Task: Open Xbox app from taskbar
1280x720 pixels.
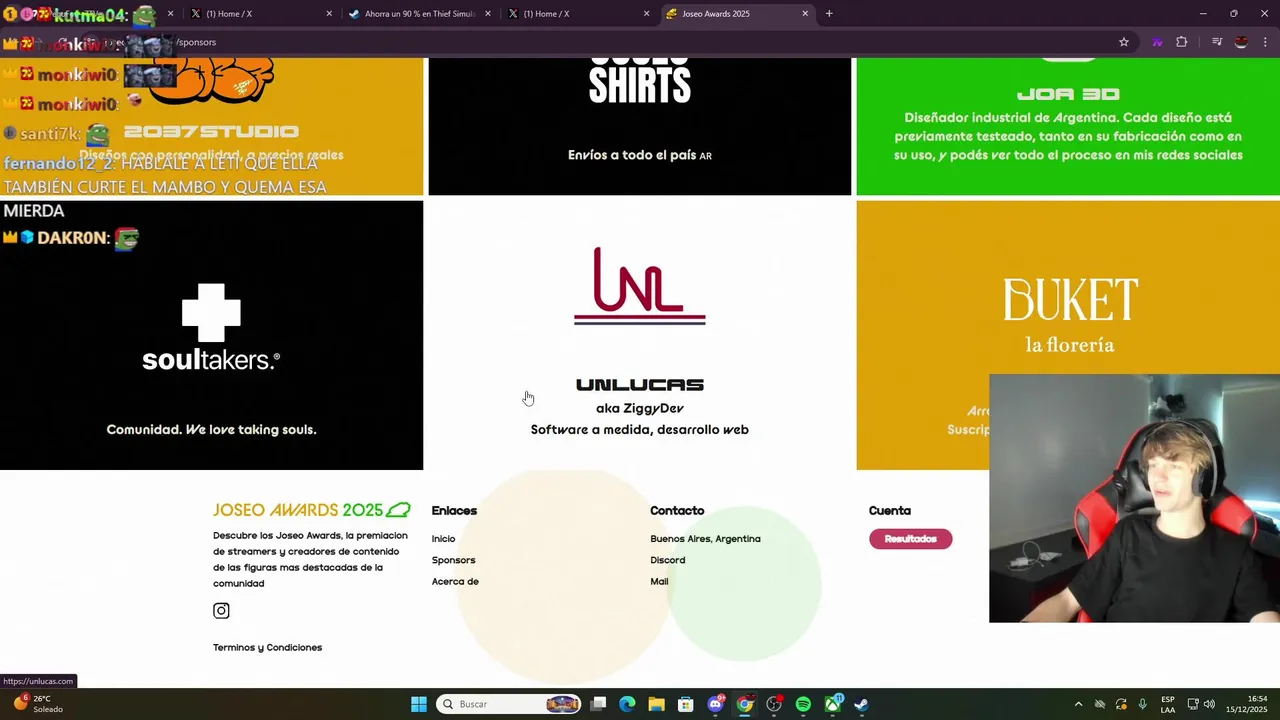Action: tap(832, 704)
